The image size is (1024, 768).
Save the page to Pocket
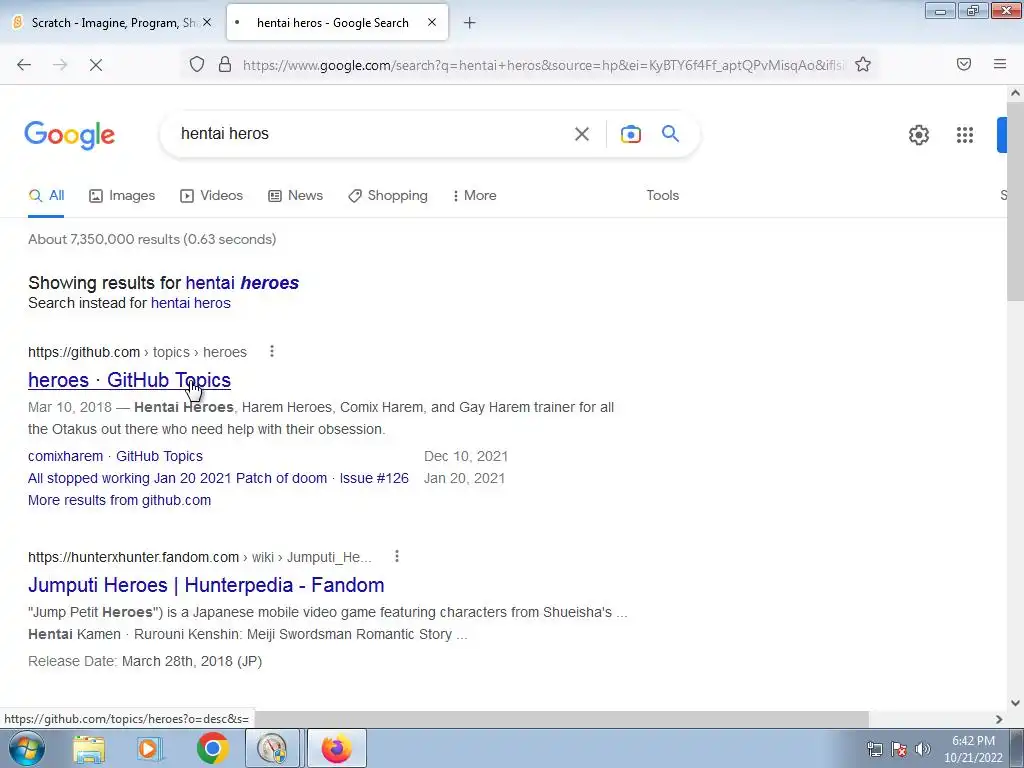tap(964, 64)
